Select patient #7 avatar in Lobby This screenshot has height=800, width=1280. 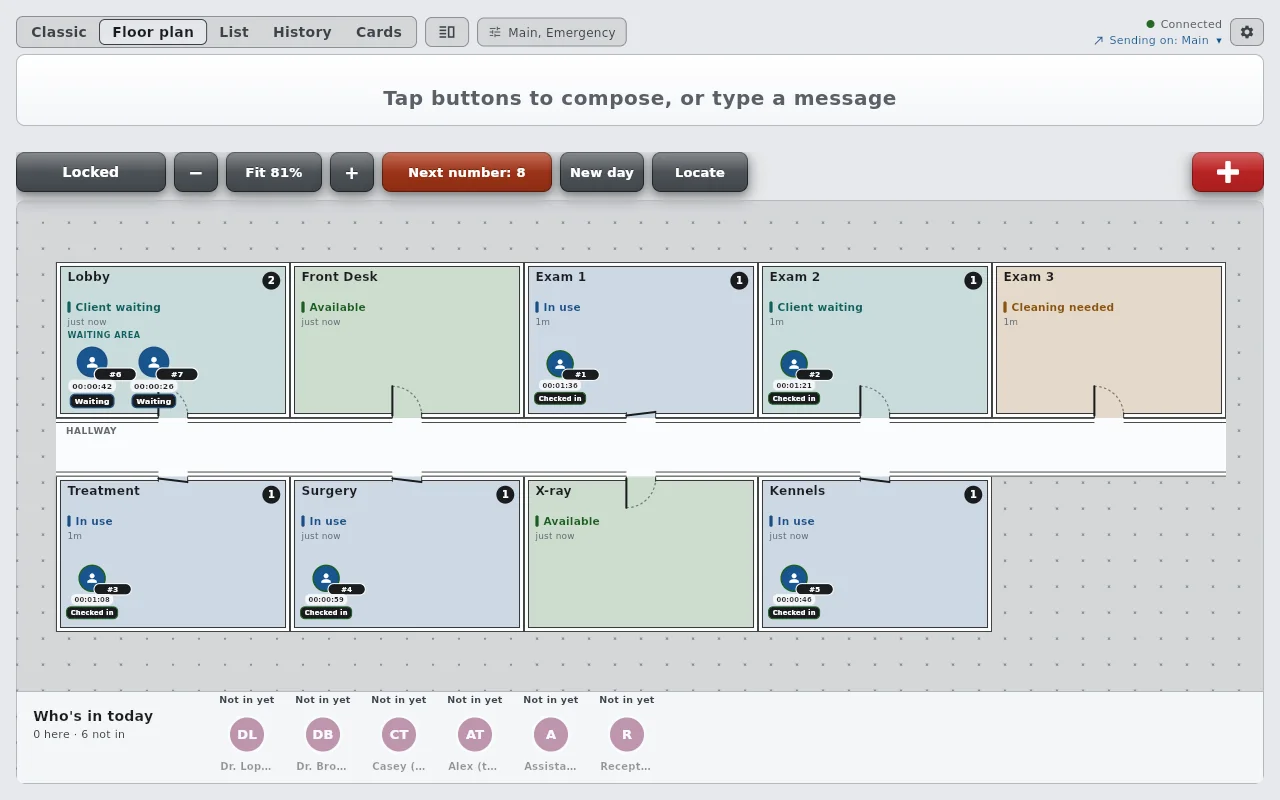tap(154, 362)
